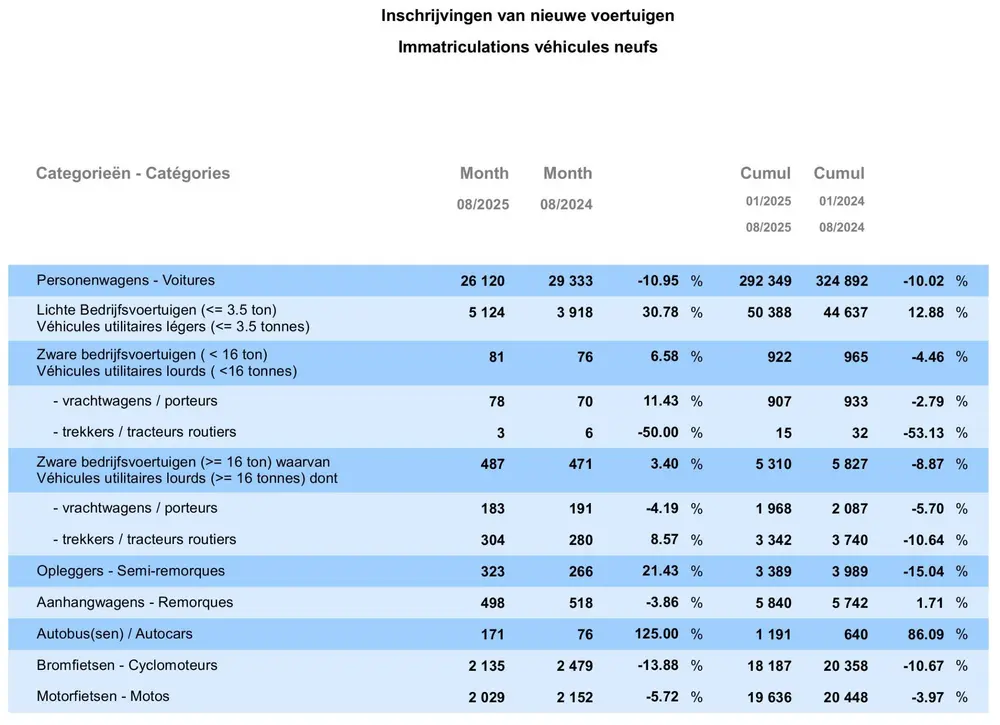Click the -53.13 percentage value
Screen dimensions: 1000x725
[923, 433]
